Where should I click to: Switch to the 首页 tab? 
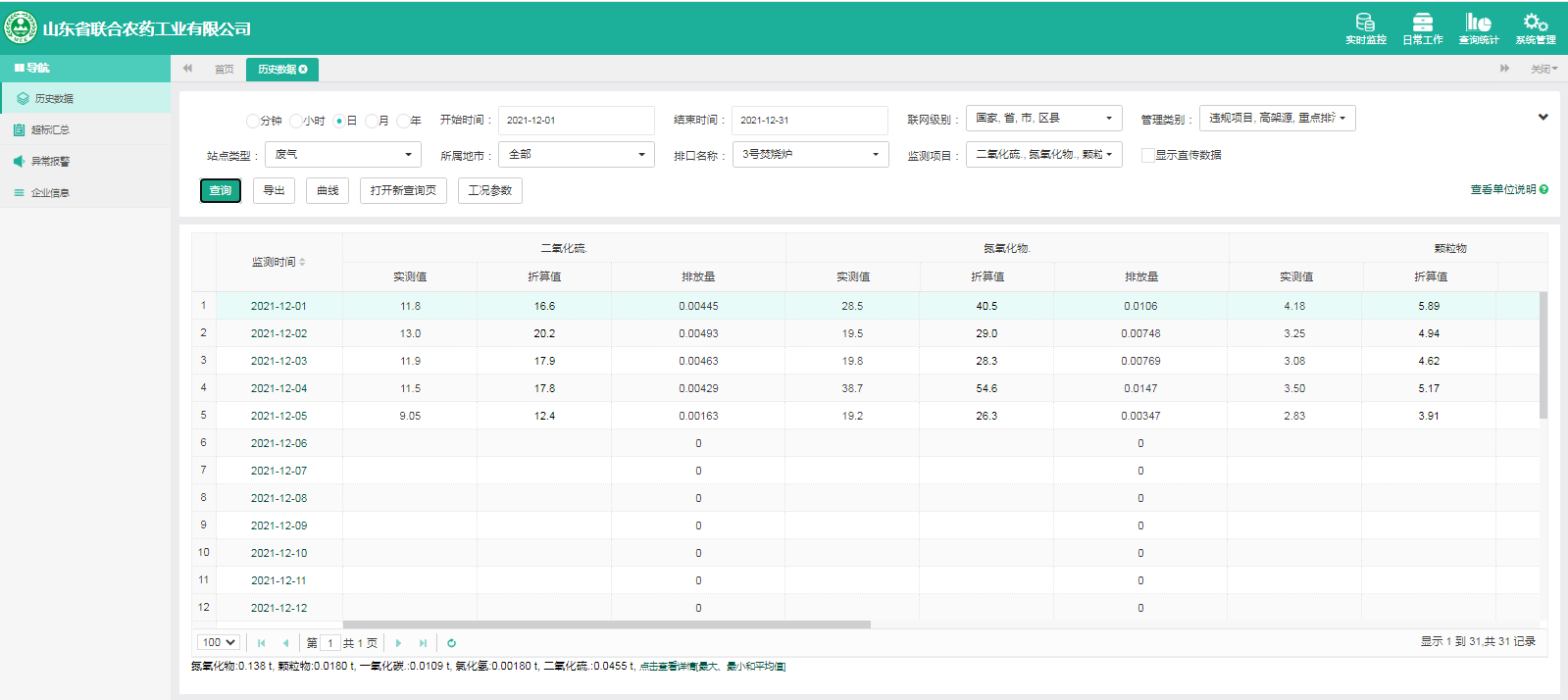tap(224, 70)
